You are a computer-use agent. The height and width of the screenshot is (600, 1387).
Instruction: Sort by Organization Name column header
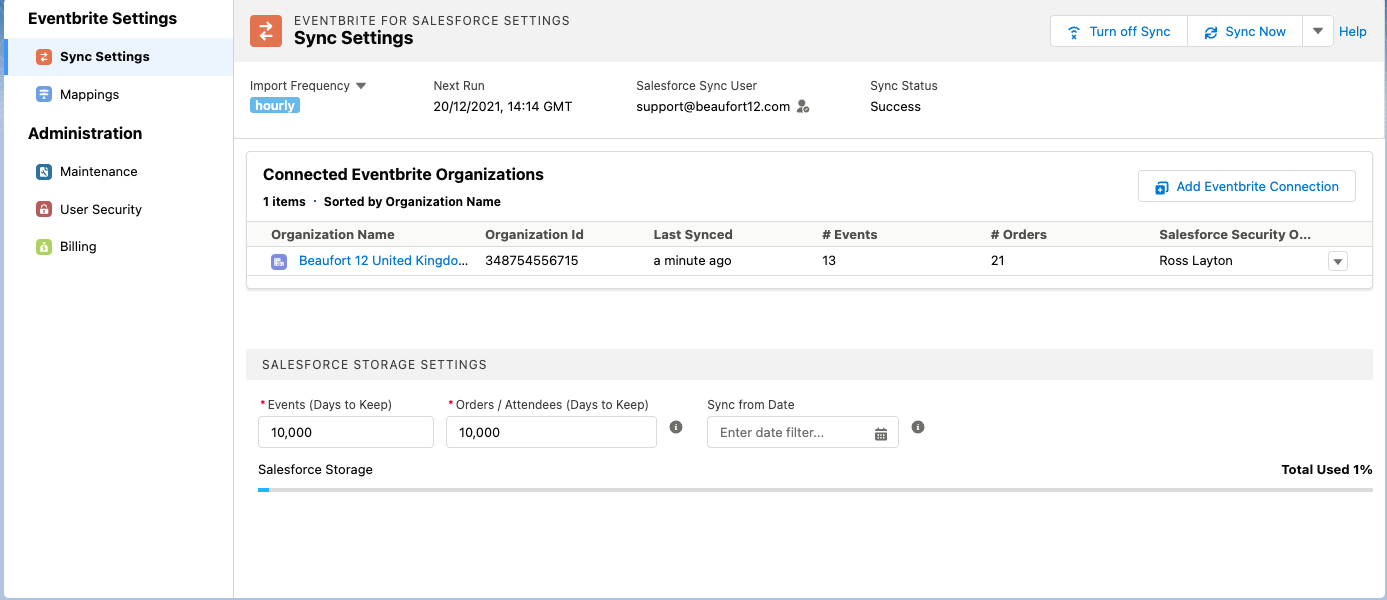tap(333, 235)
